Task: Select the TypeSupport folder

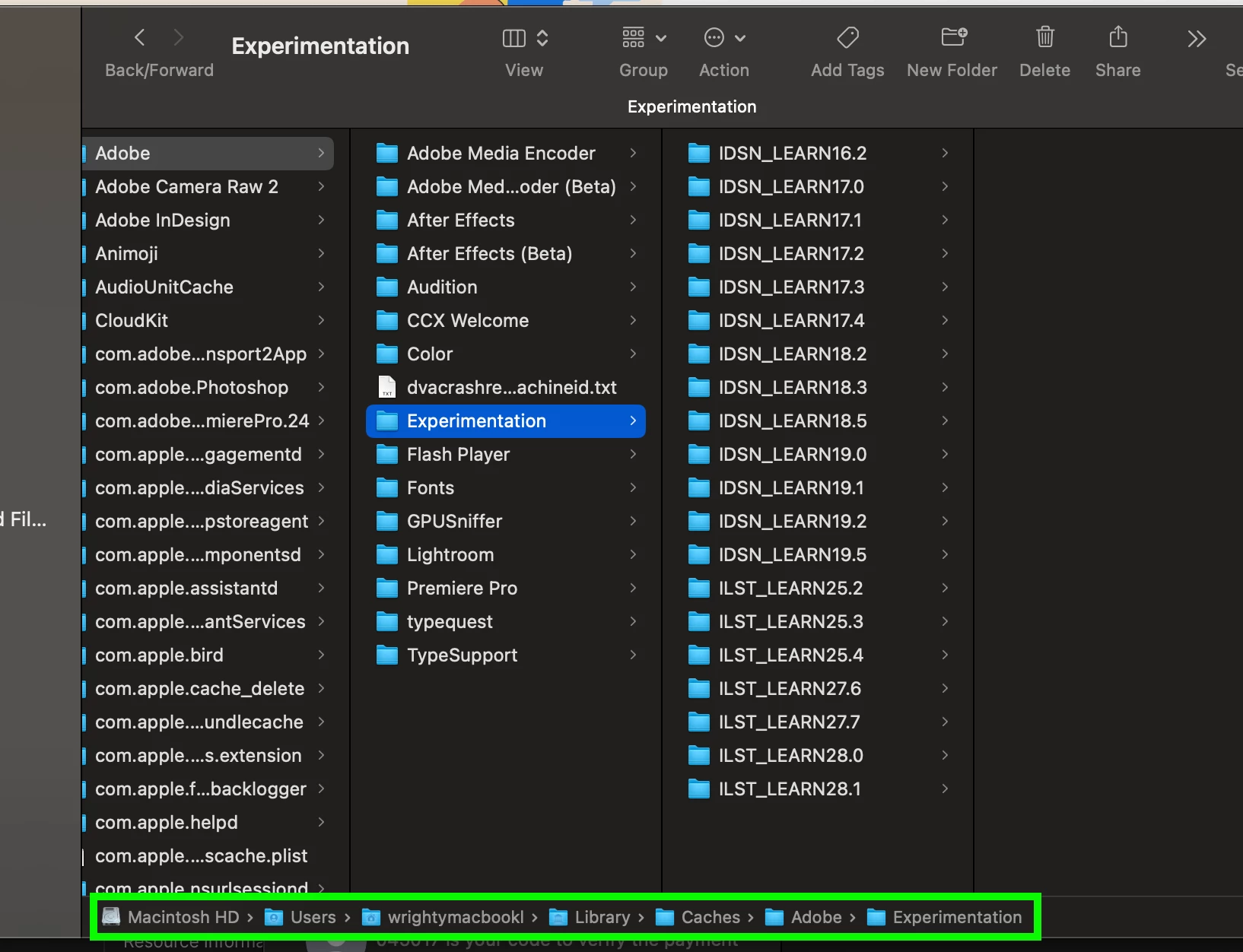Action: point(506,655)
